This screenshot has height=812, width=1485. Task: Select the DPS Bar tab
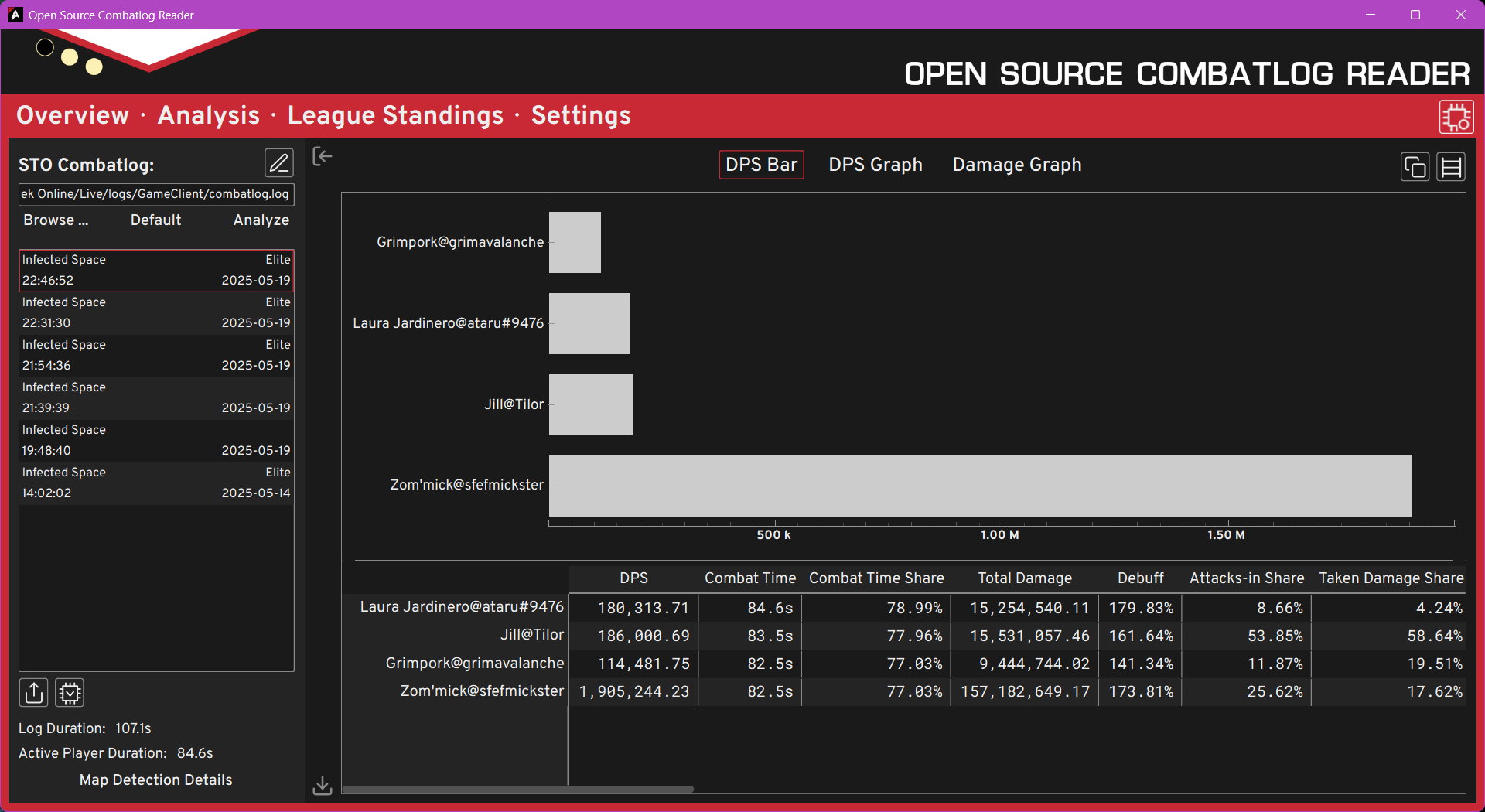[x=761, y=165]
